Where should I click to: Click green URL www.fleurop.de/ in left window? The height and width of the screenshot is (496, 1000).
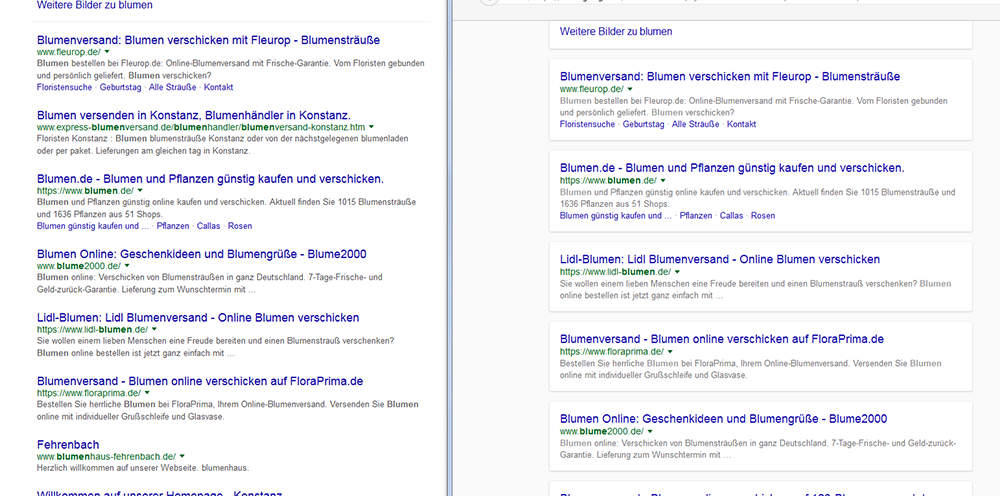coord(69,52)
